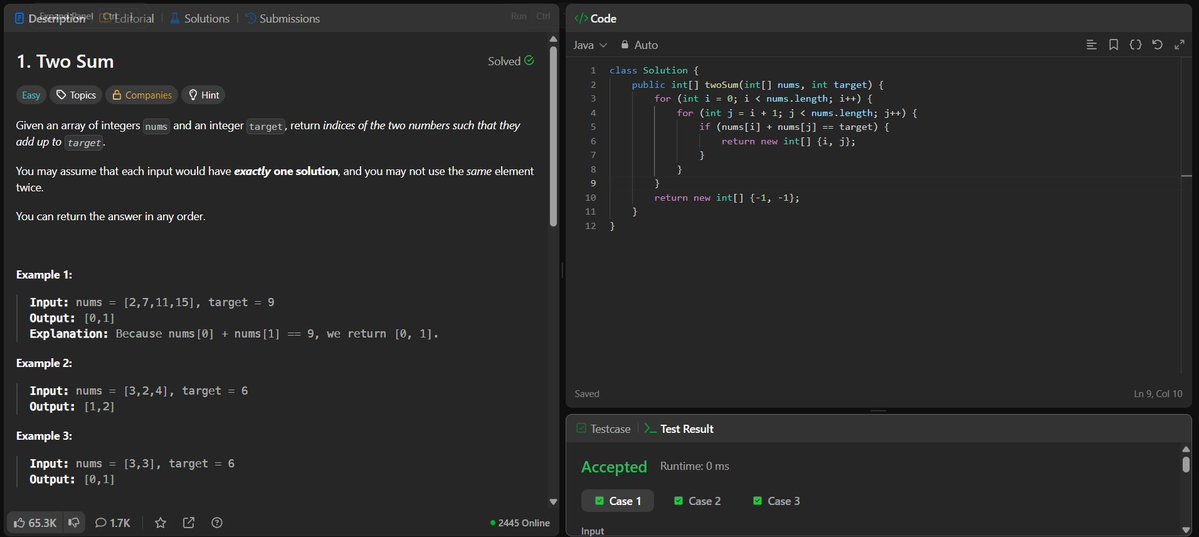Click description scrollbar down arrow
The image size is (1199, 537).
coord(554,502)
